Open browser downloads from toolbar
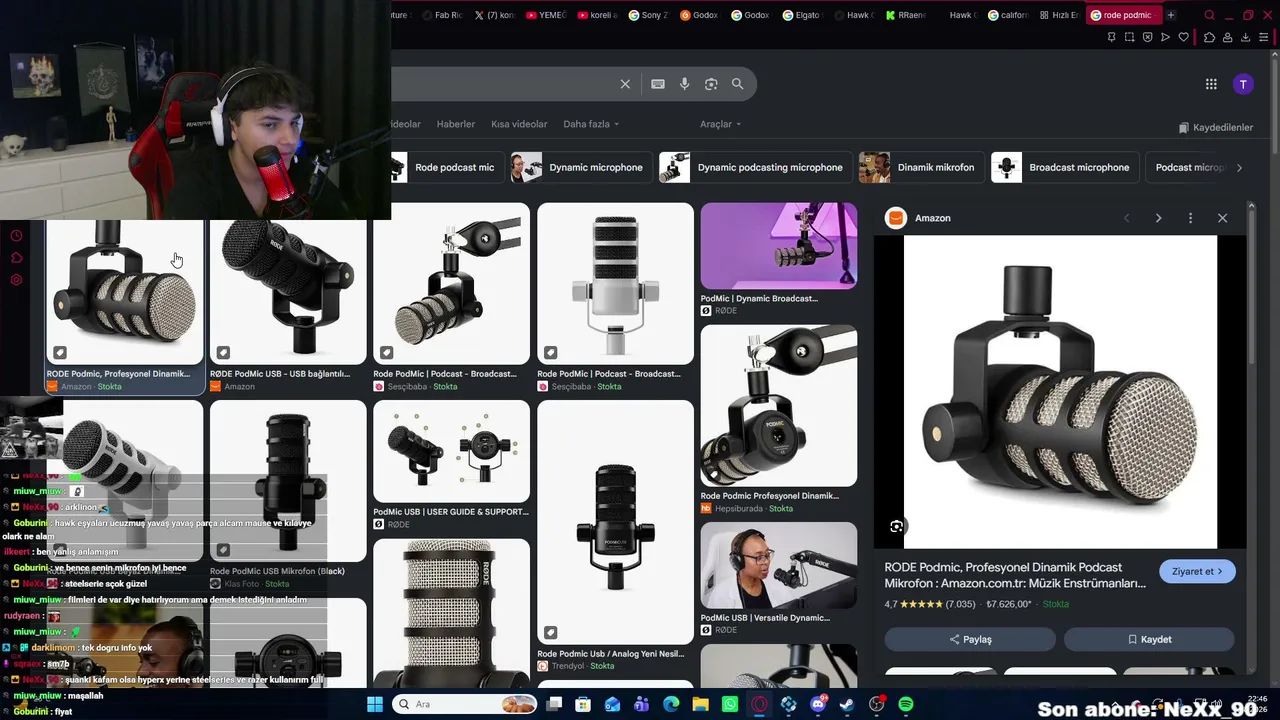The width and height of the screenshot is (1280, 720). 1246,37
